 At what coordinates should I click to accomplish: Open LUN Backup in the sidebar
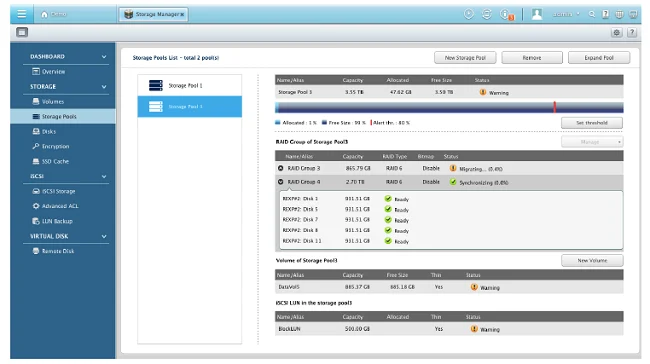pos(57,221)
